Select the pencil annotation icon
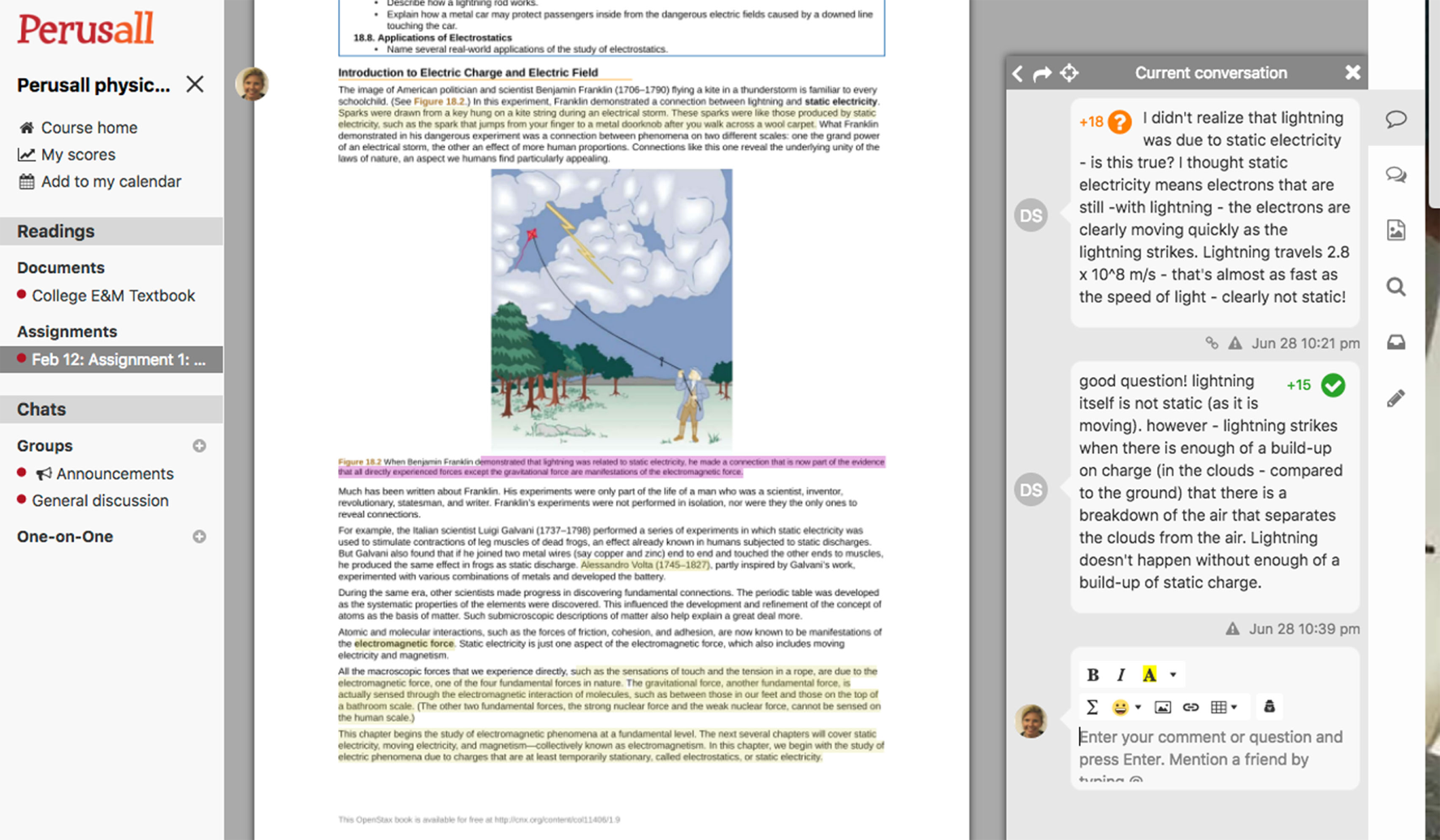Image resolution: width=1440 pixels, height=840 pixels. [x=1396, y=398]
